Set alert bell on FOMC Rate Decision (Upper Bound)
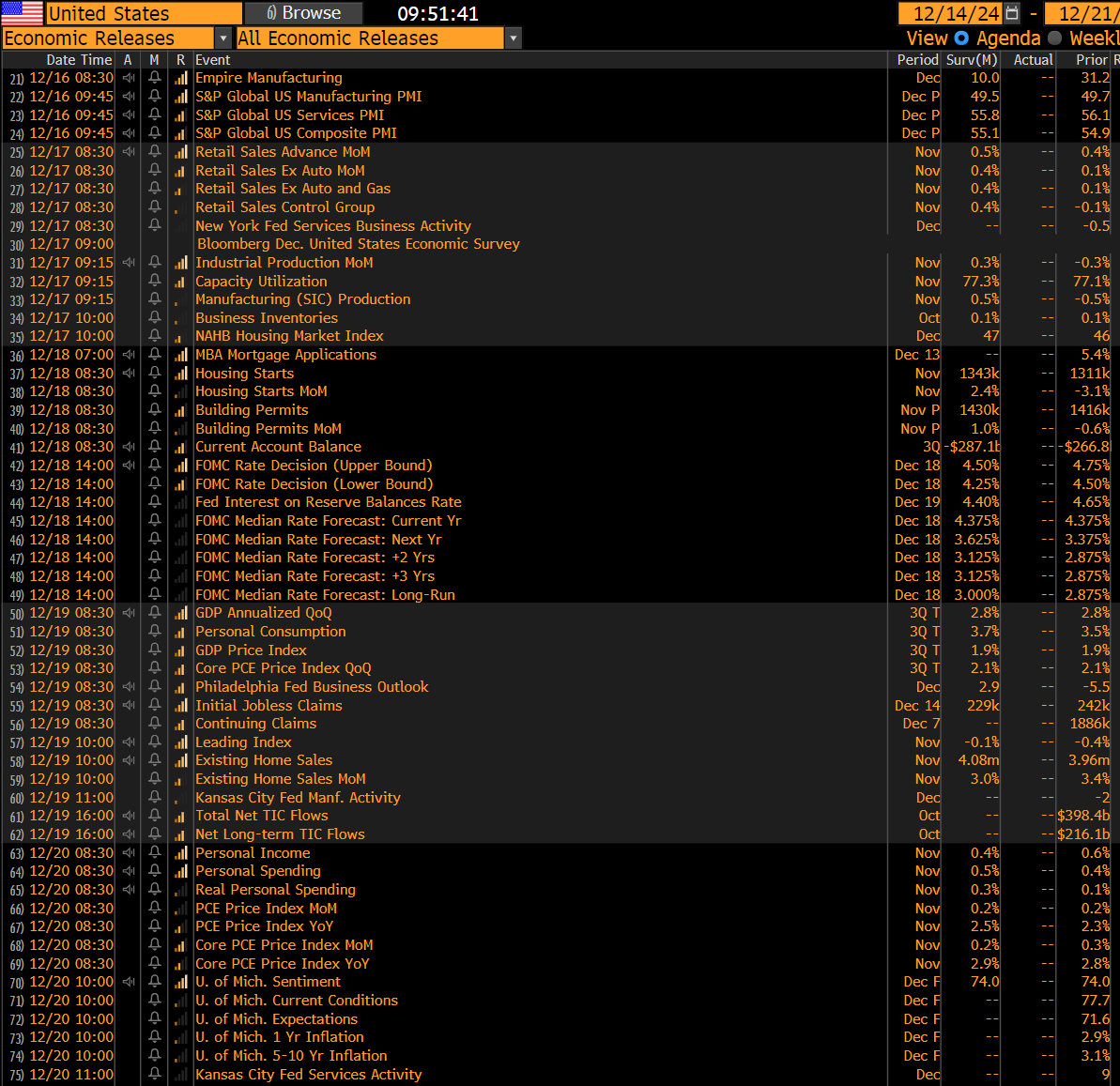Viewport: 1120px width, 1086px height. coord(154,466)
